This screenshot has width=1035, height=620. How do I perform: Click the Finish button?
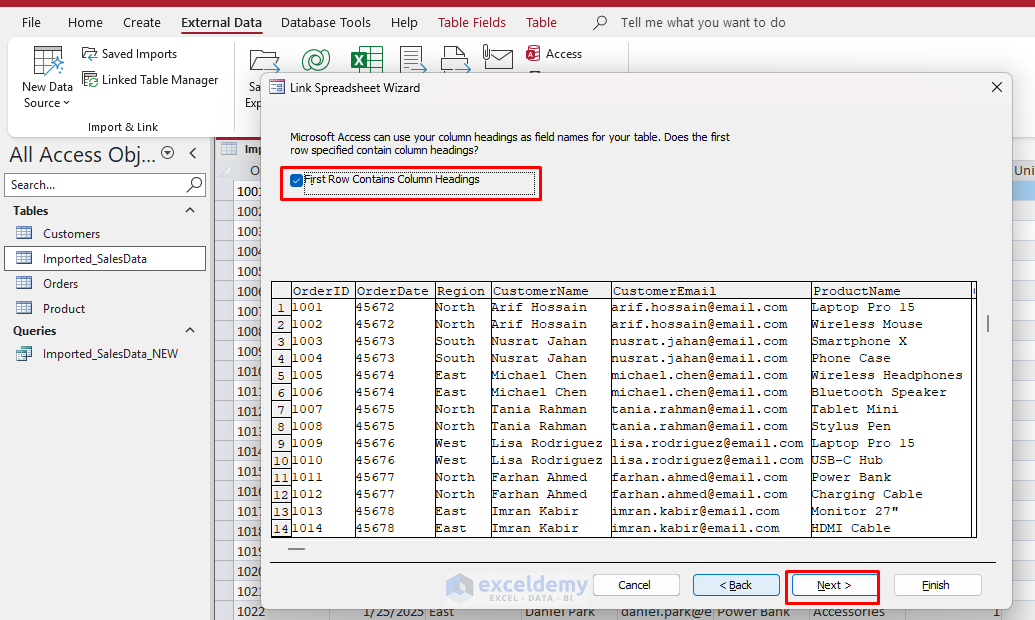(937, 585)
